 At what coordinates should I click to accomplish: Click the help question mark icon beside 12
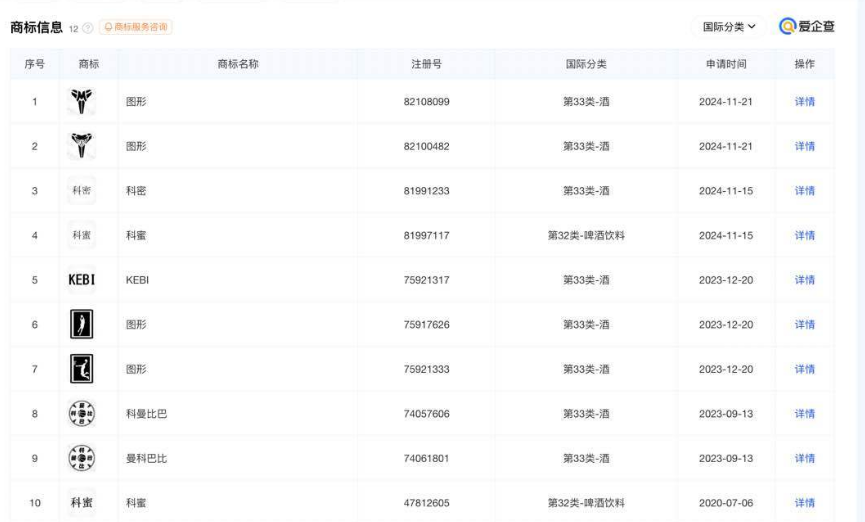[88, 28]
